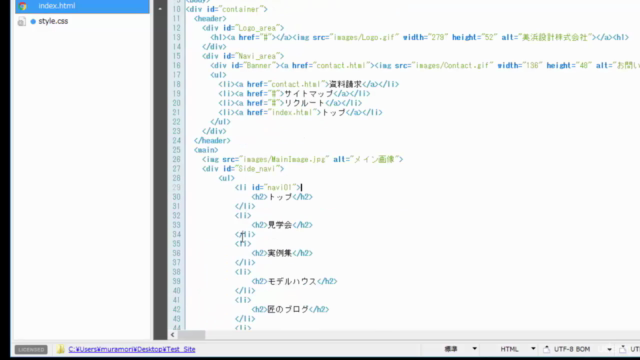The height and width of the screenshot is (360, 640).
Task: Click the h2 匠のブログ text in line 42
Action: (290, 309)
